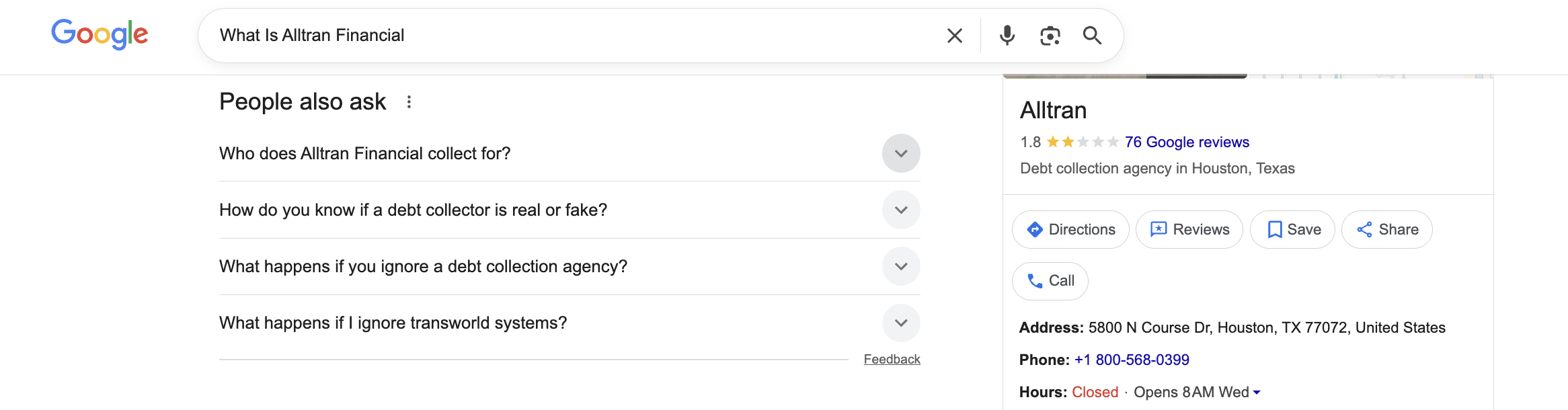Get Directions to Alltran
Screen dimensions: 1568x410
point(1070,230)
